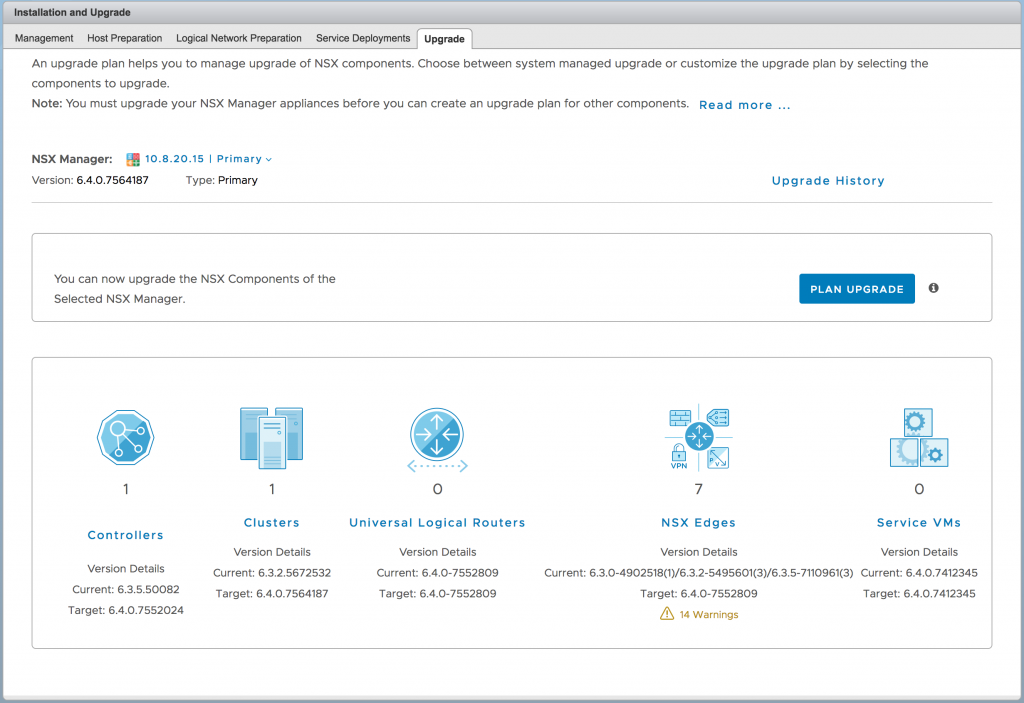Follow the Read more link

(744, 105)
